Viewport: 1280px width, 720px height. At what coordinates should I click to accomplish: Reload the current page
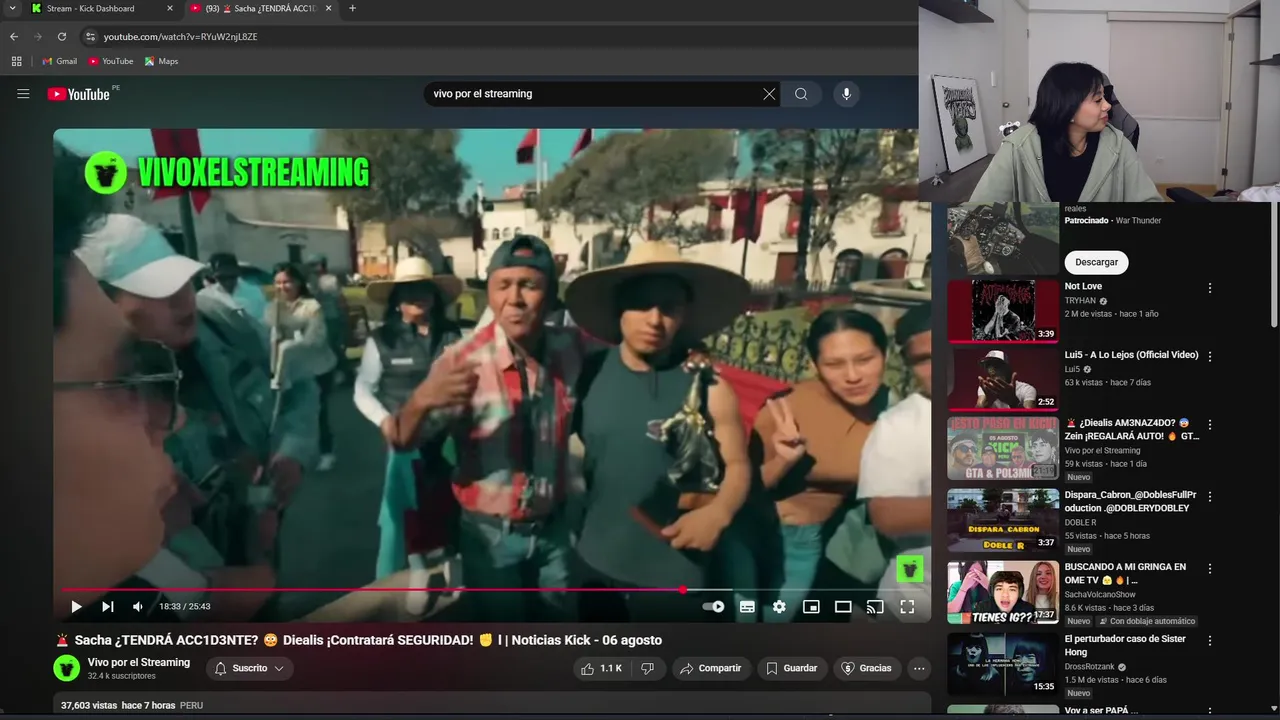pos(62,37)
